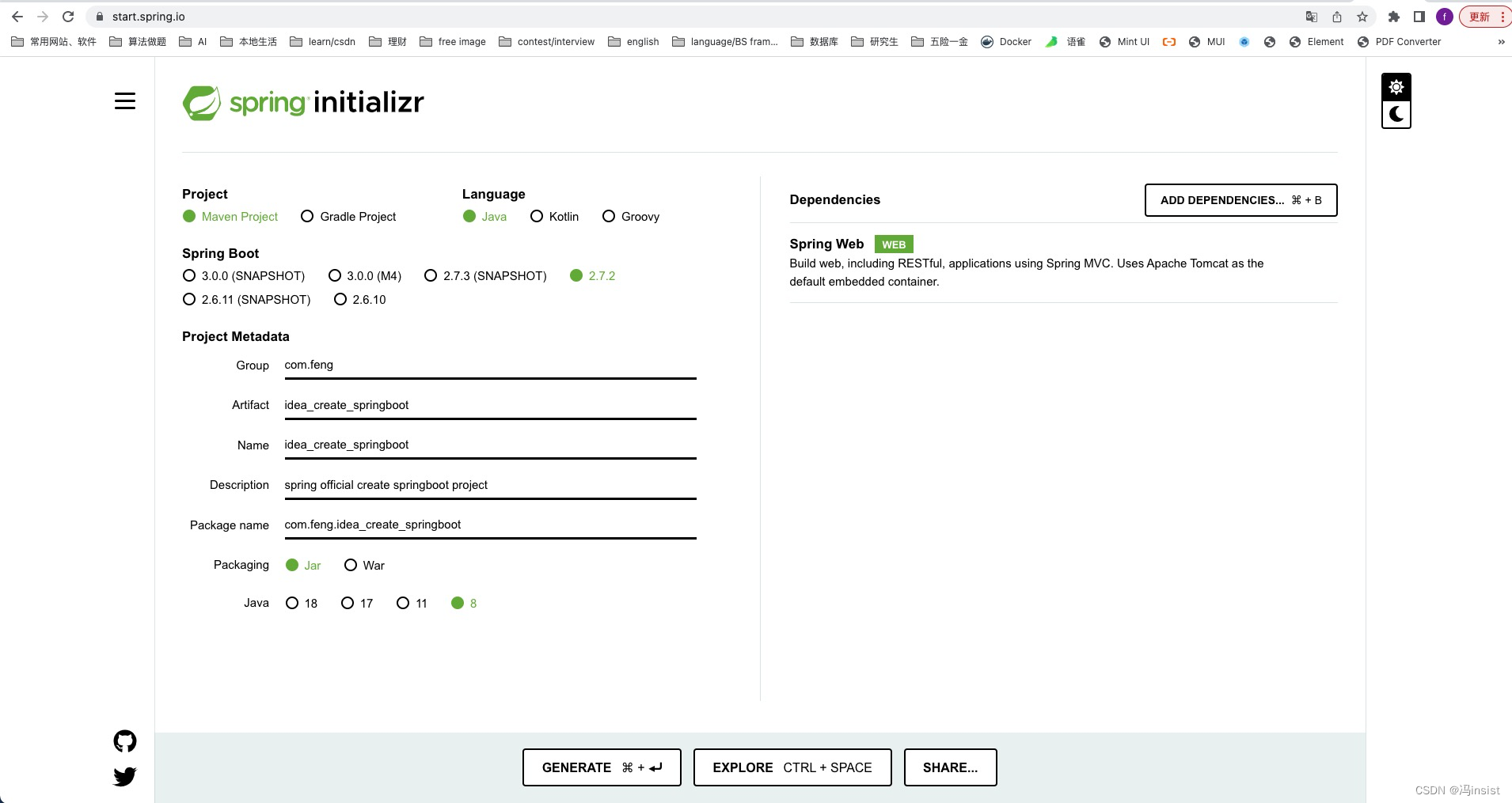The width and height of the screenshot is (1512, 803).
Task: Select Gradle Project radio option
Action: click(348, 217)
